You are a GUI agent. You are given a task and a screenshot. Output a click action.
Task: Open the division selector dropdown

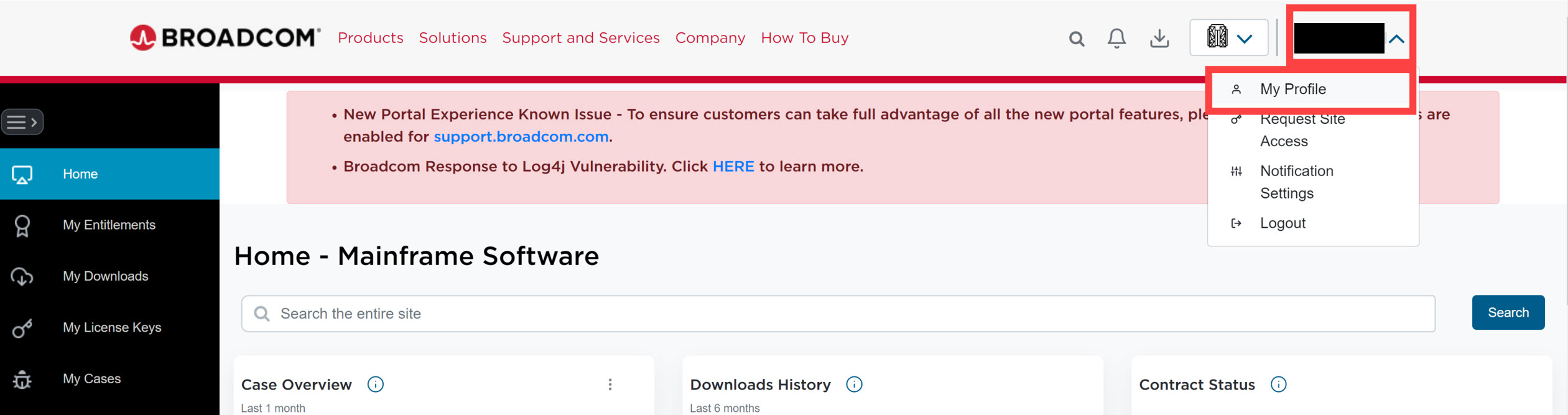coord(1229,38)
